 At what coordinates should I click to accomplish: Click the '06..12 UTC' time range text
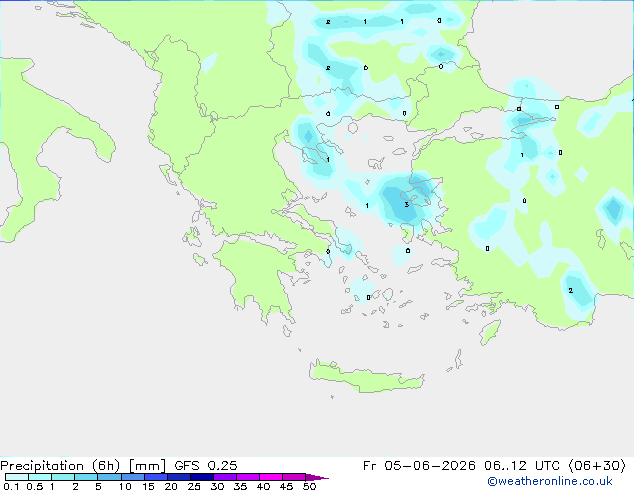coord(522,466)
